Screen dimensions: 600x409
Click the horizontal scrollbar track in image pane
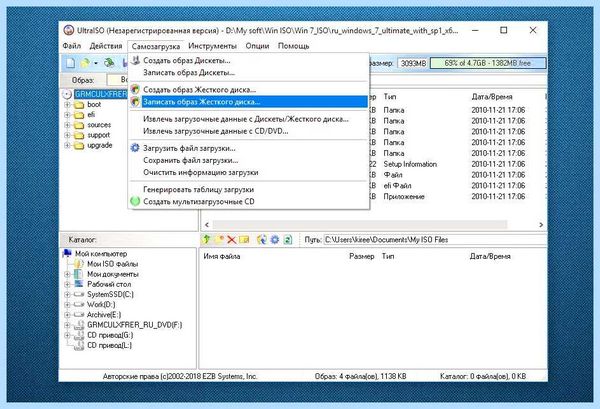[360, 225]
